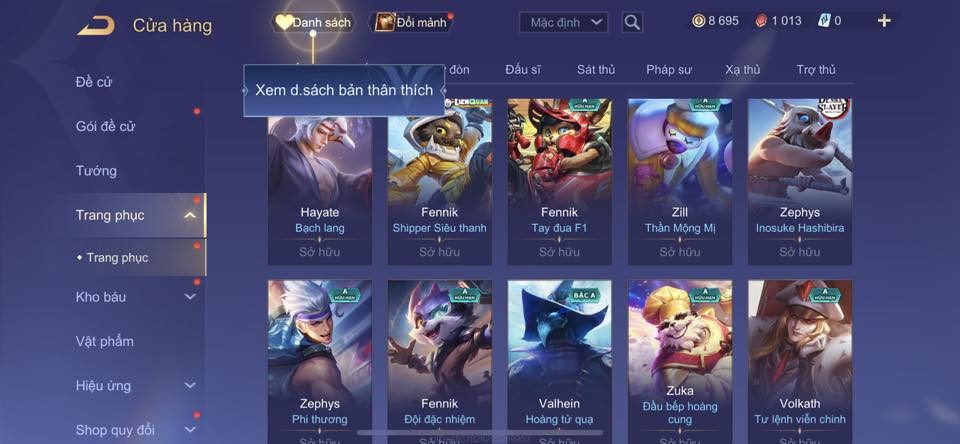
Task: Open the heart Danh sách wishlist
Action: tap(313, 23)
